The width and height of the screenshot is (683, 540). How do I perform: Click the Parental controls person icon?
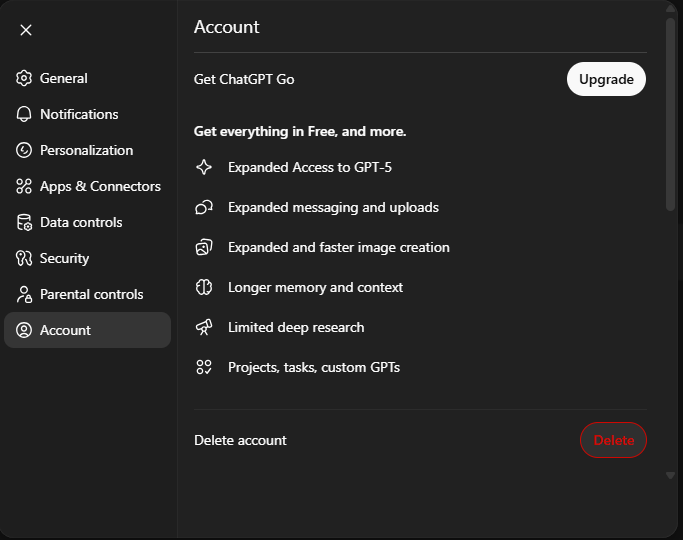pyautogui.click(x=24, y=294)
